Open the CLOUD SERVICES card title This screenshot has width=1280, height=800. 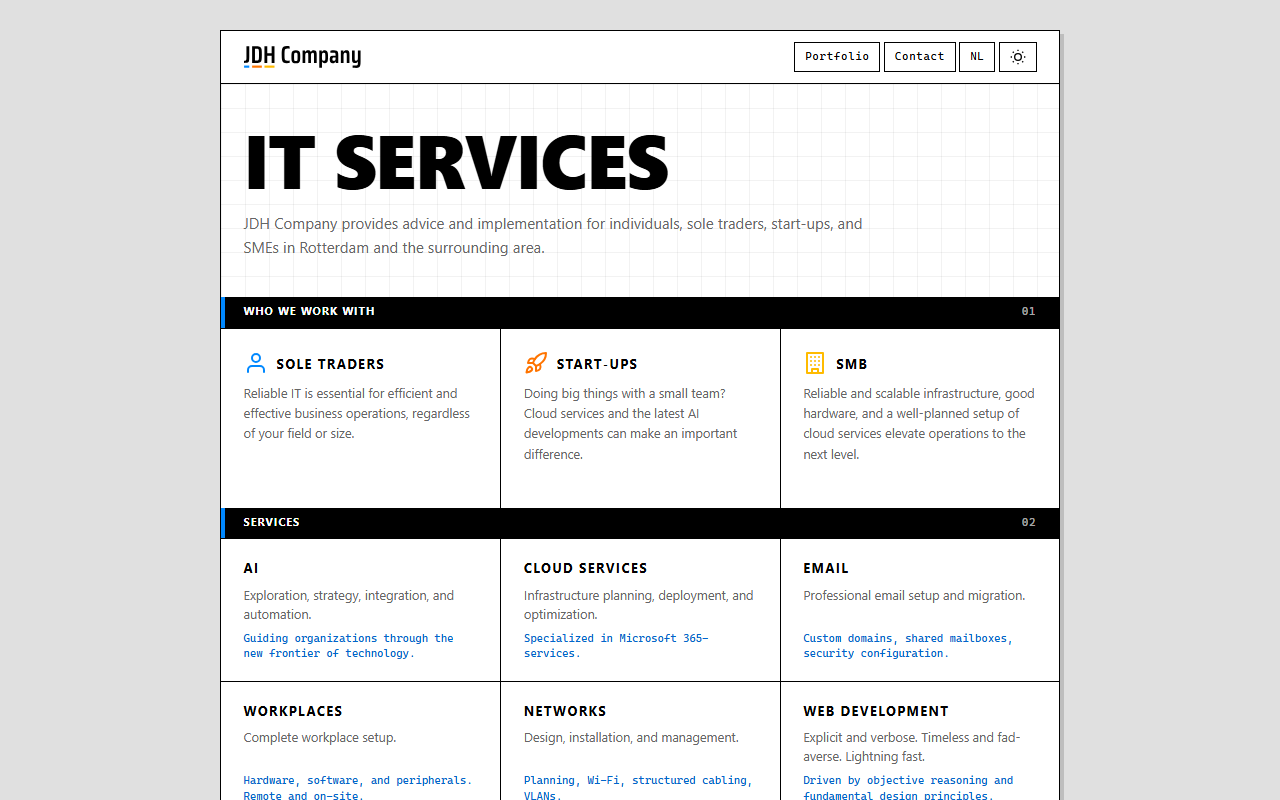586,568
